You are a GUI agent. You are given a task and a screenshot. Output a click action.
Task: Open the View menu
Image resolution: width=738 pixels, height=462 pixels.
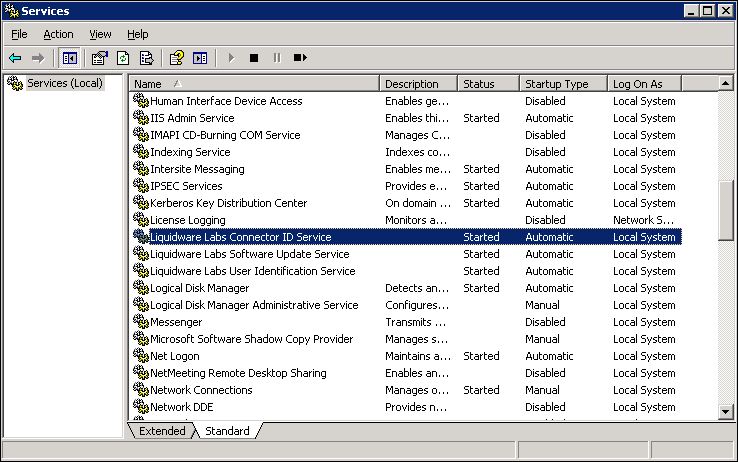[x=100, y=34]
